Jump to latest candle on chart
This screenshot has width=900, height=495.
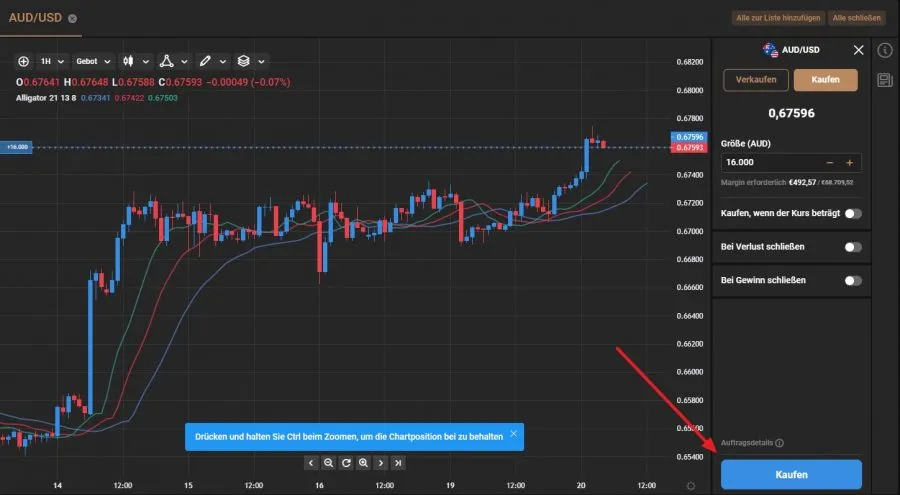[x=398, y=463]
